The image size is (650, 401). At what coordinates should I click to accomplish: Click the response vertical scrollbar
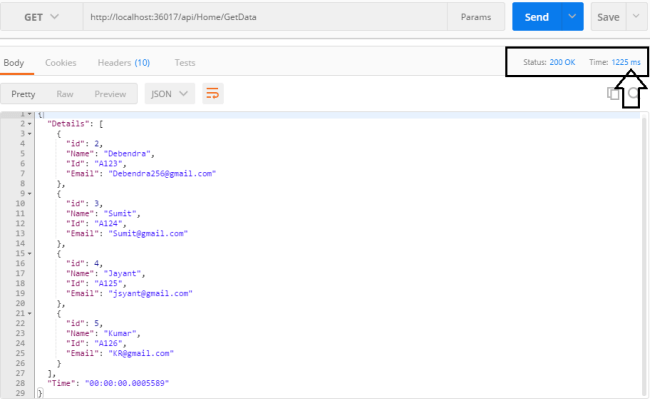[x=644, y=255]
